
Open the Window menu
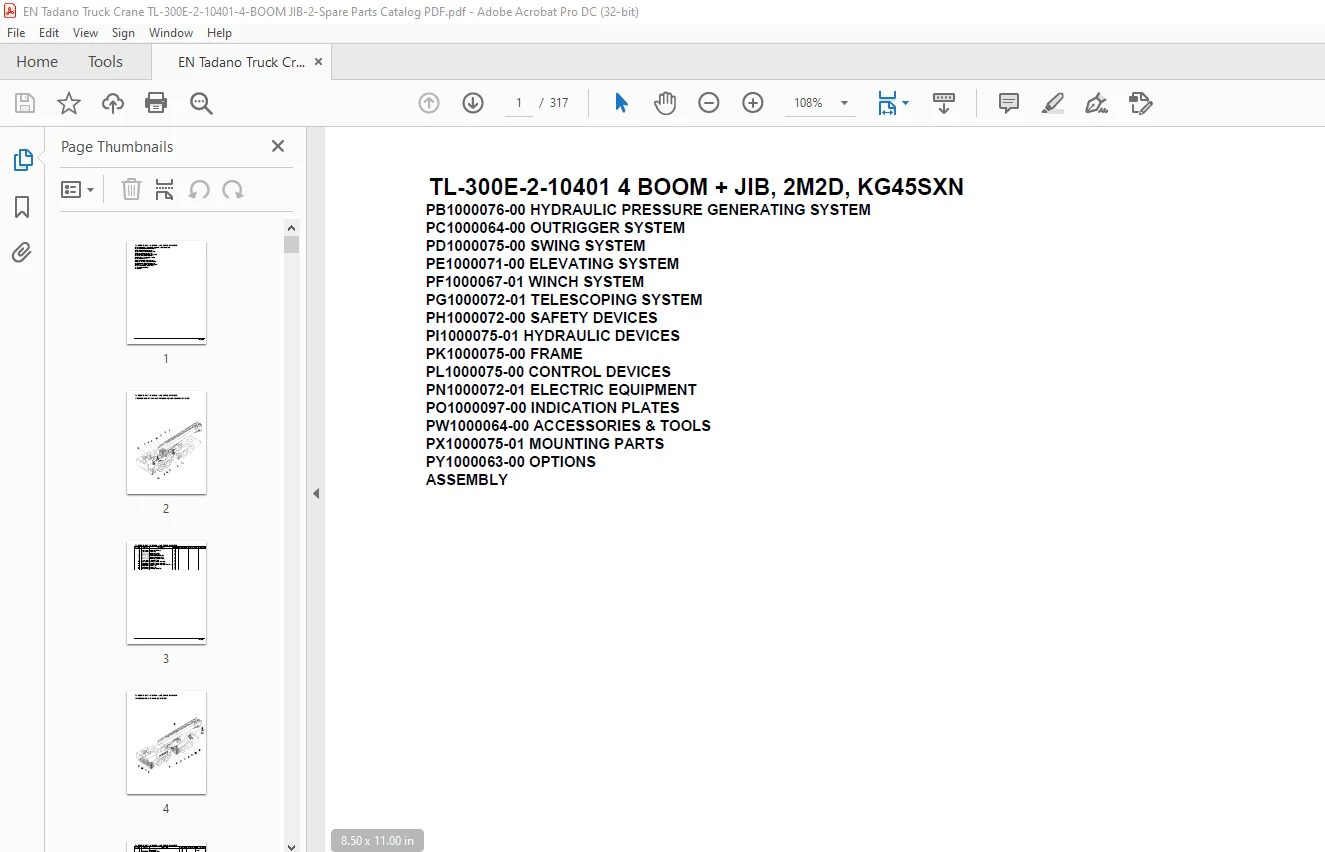171,33
